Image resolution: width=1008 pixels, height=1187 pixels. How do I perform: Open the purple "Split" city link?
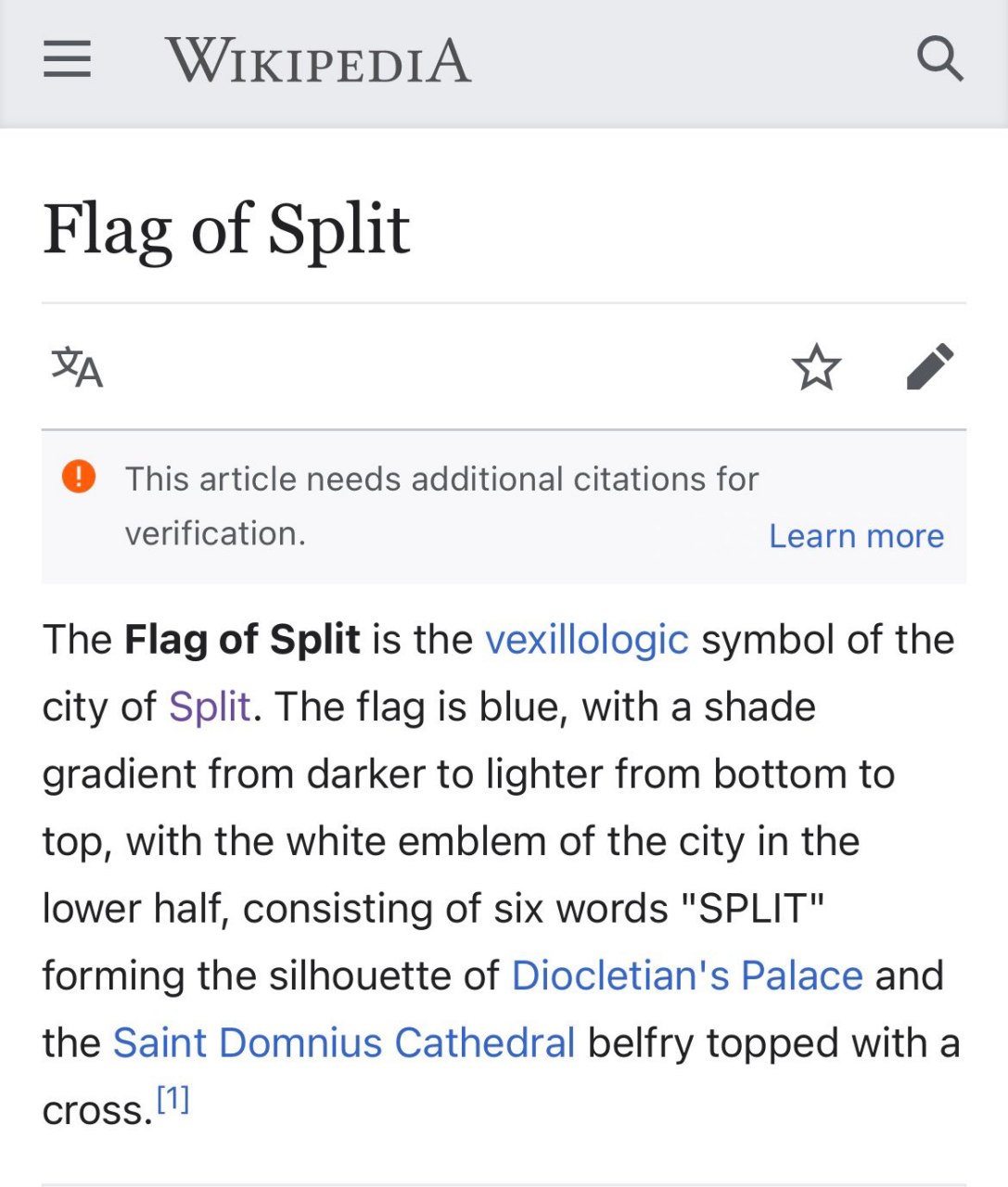210,707
